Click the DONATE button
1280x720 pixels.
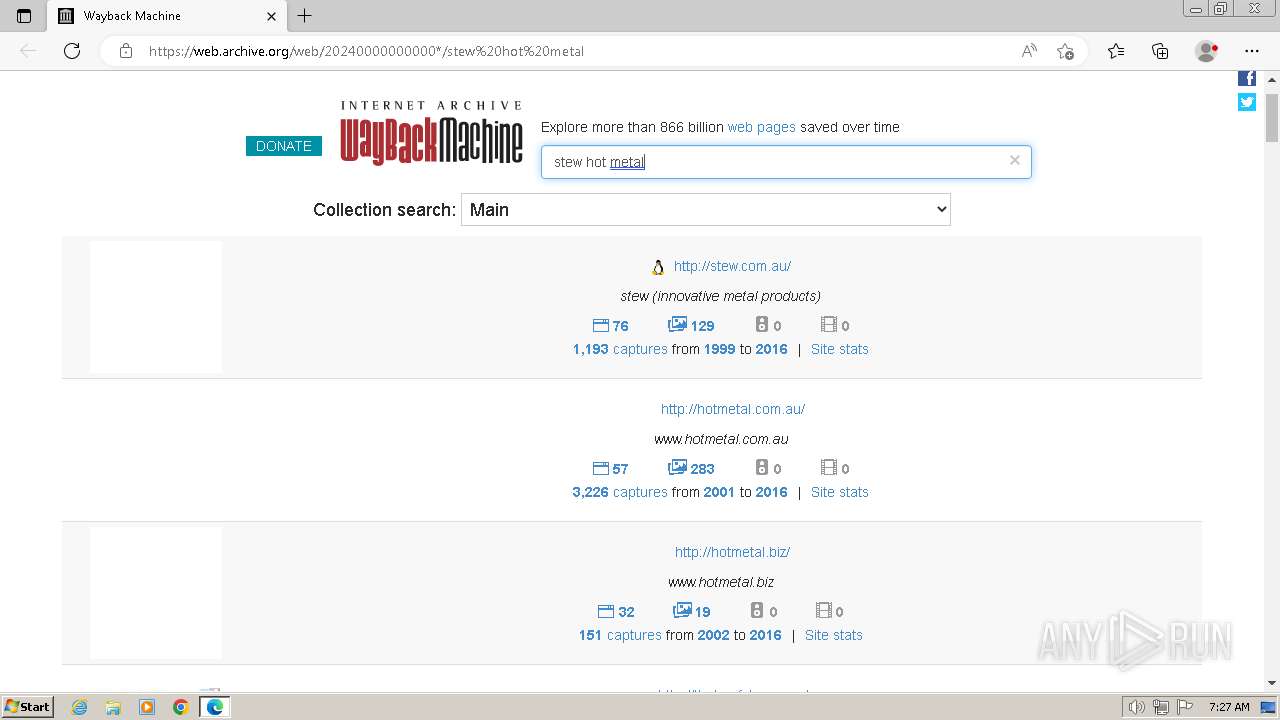tap(284, 146)
